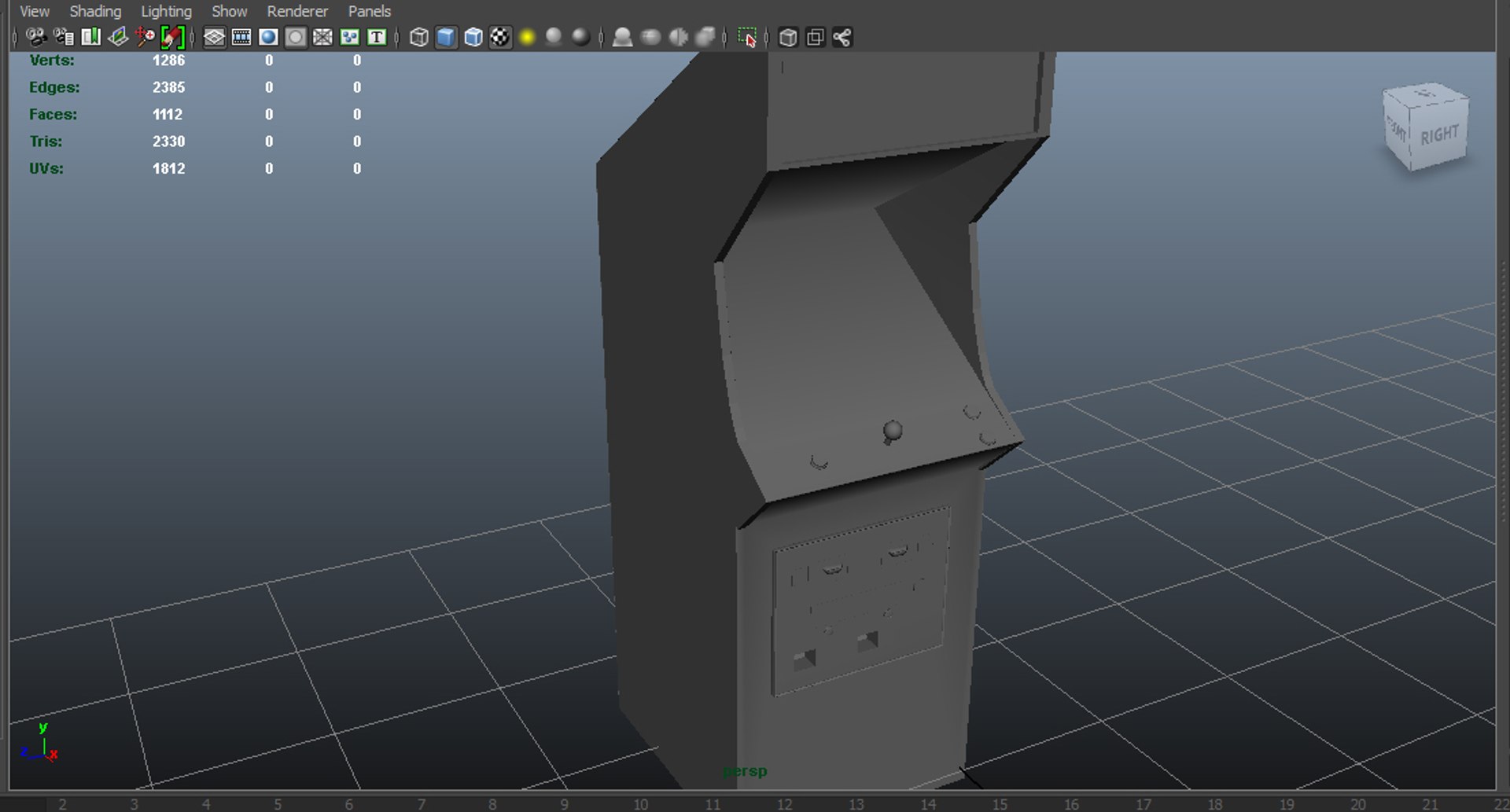Click the top face of the view cube
Screen dimensions: 1510x812
tap(1425, 94)
